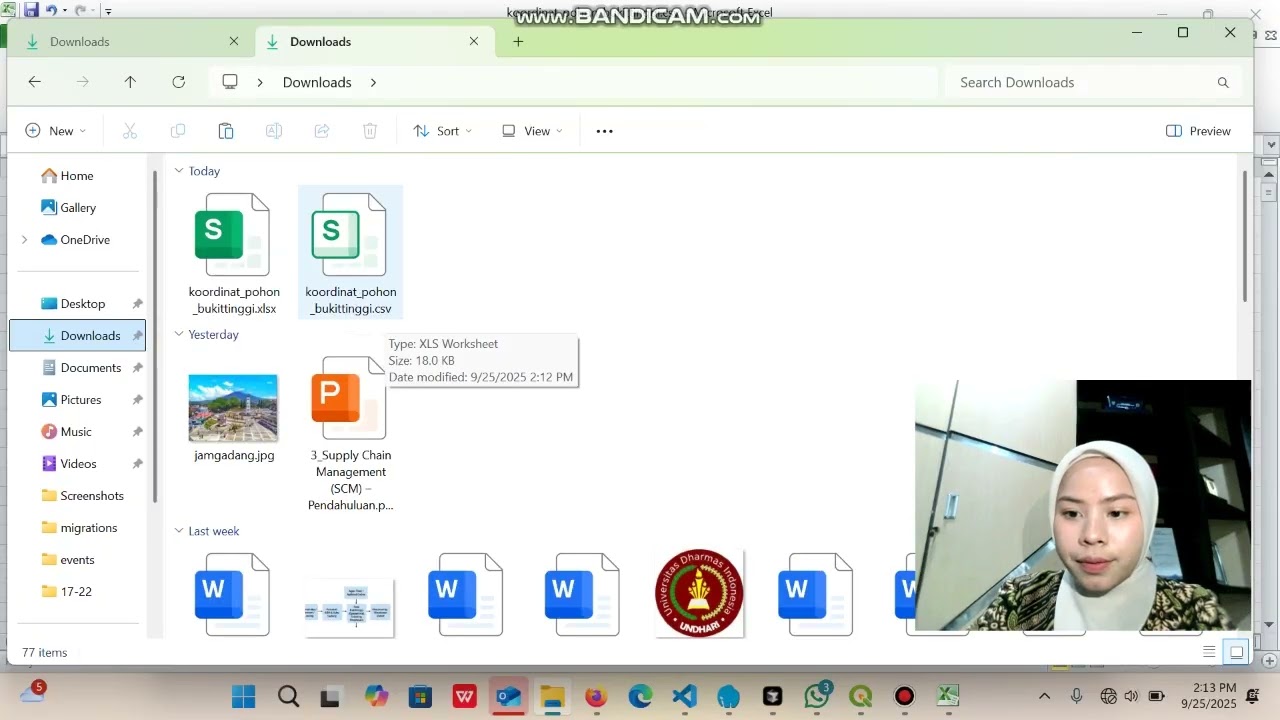Open the Sort dropdown menu
This screenshot has height=720, width=1280.
click(x=443, y=131)
